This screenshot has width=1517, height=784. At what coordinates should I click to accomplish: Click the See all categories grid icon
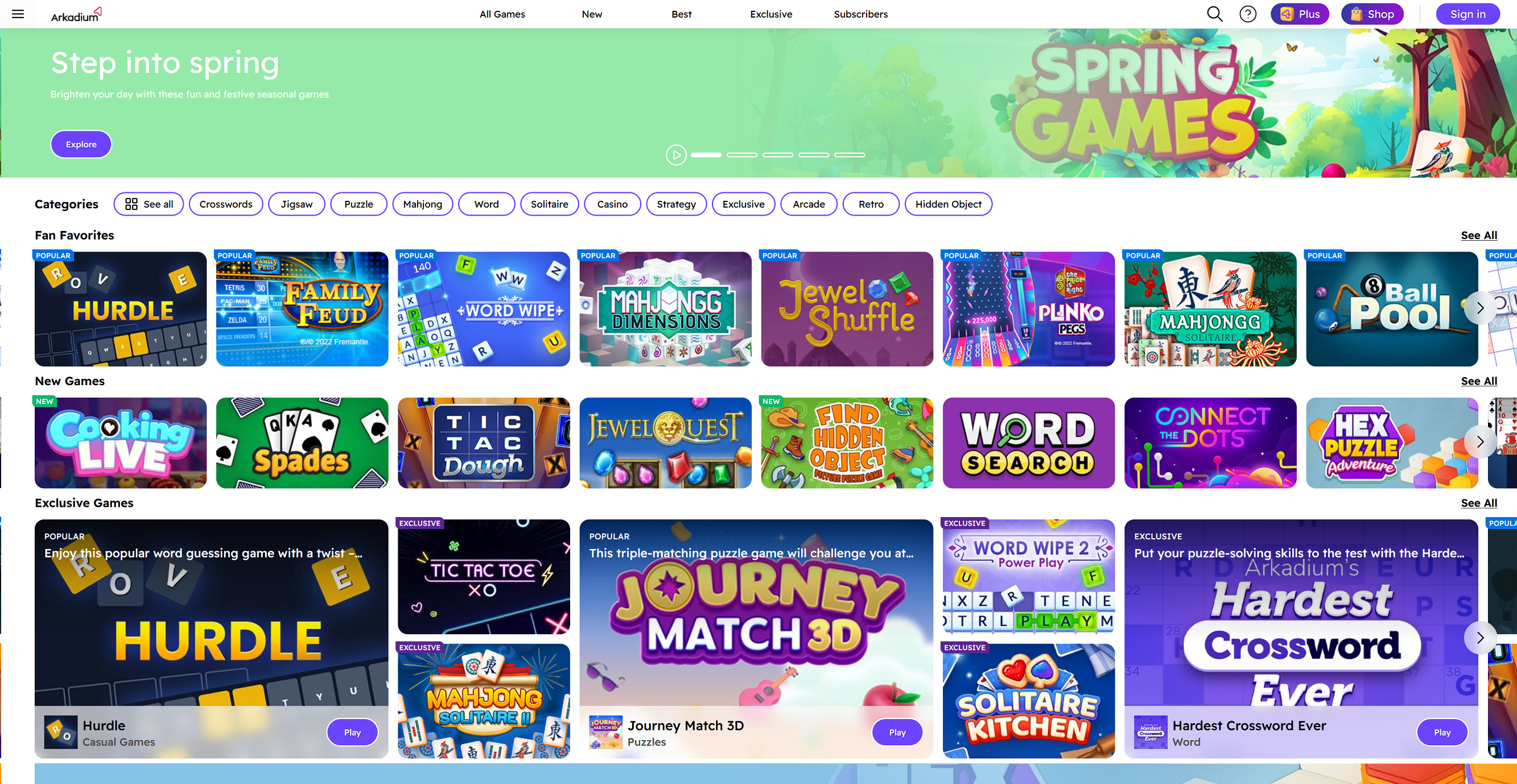[x=131, y=204]
